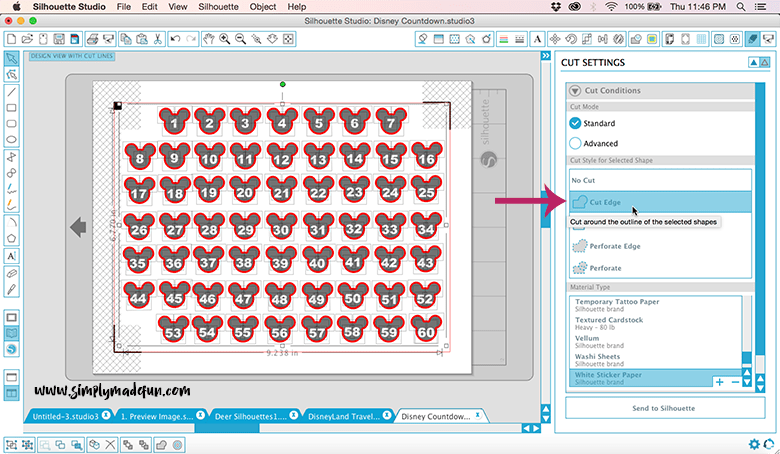Click the Undo arrow icon
Image resolution: width=780 pixels, height=454 pixels.
(175, 39)
